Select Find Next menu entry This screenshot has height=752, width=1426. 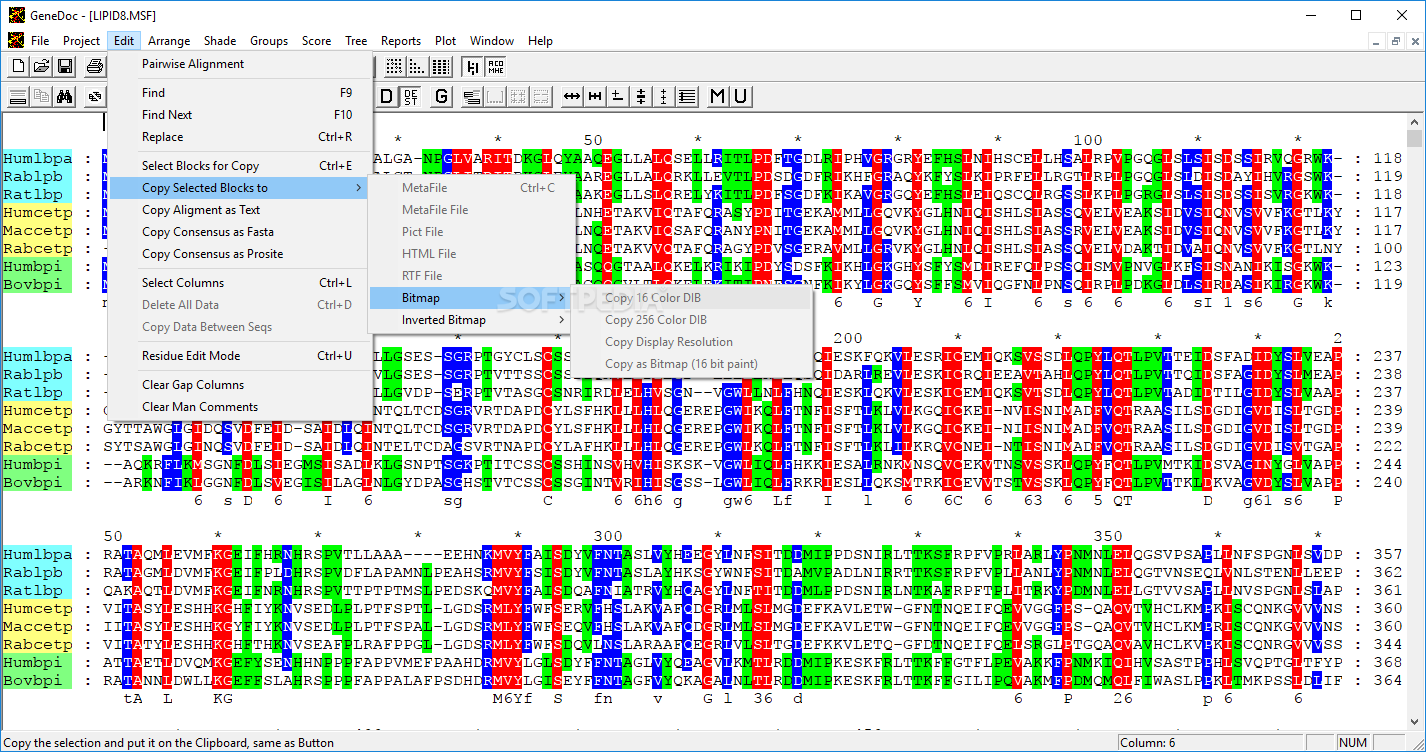click(x=240, y=115)
